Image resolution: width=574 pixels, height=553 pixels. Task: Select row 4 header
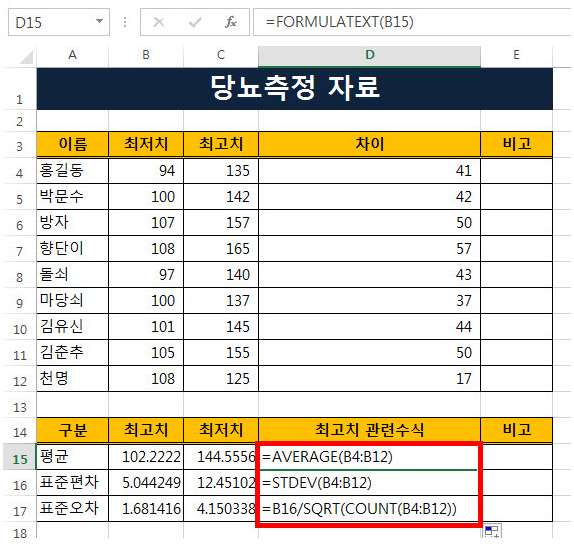point(20,171)
